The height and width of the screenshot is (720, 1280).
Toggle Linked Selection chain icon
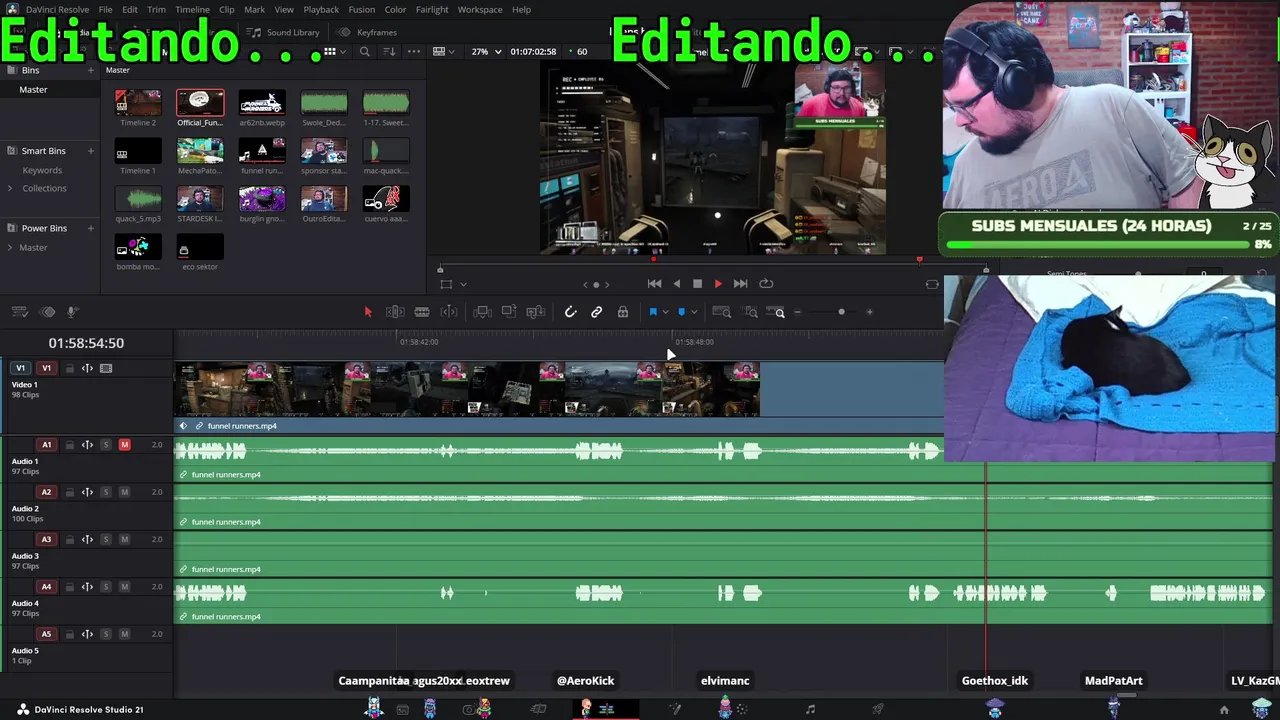tap(597, 312)
